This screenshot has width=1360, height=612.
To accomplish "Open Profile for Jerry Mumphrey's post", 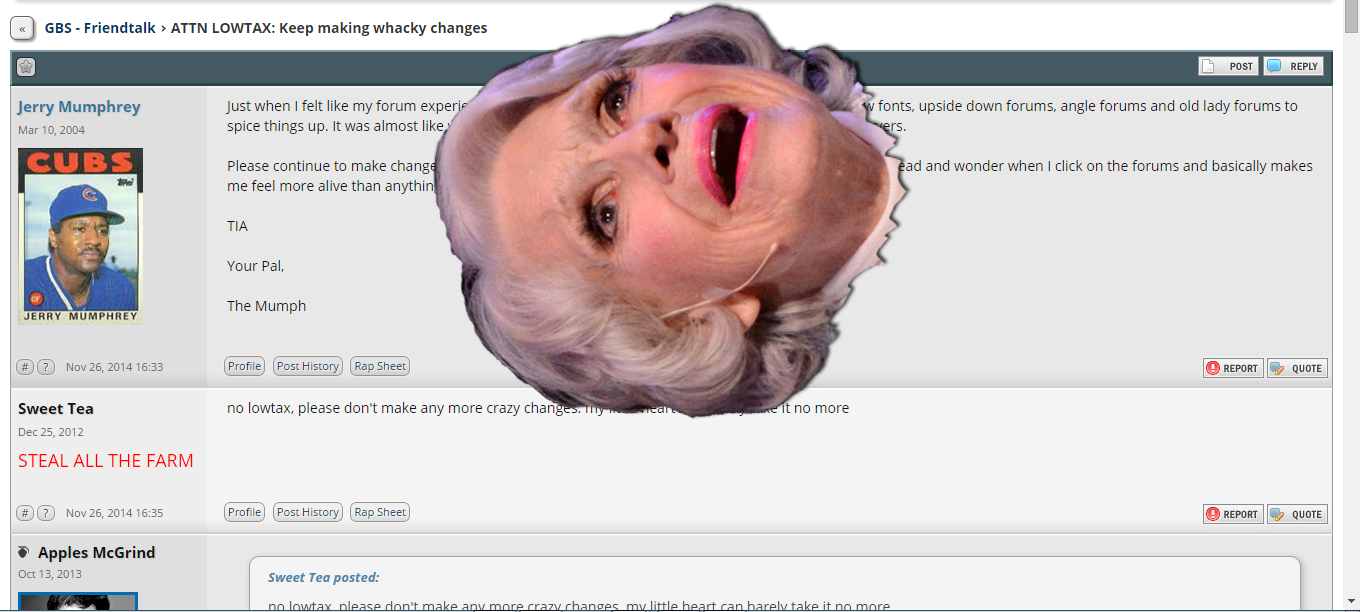I will coord(244,366).
